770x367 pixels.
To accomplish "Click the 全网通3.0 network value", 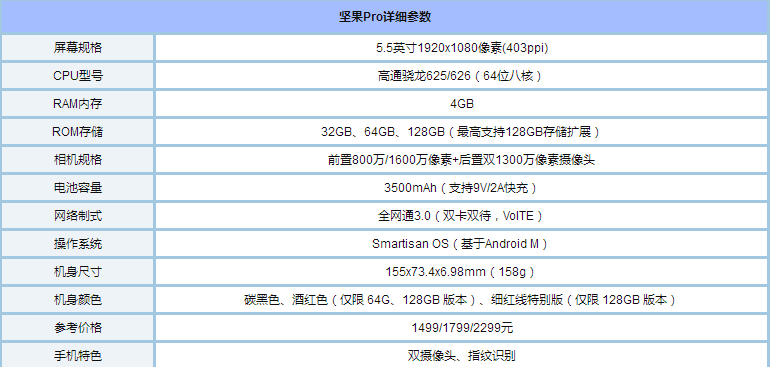I will [462, 216].
